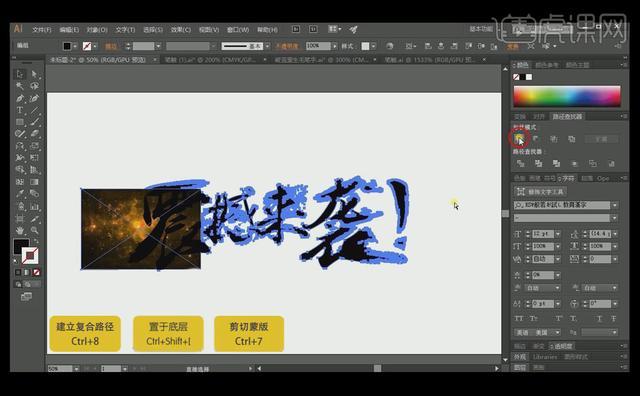Pick a color from the spectrum bar
This screenshot has height=396, width=640.
coord(567,96)
